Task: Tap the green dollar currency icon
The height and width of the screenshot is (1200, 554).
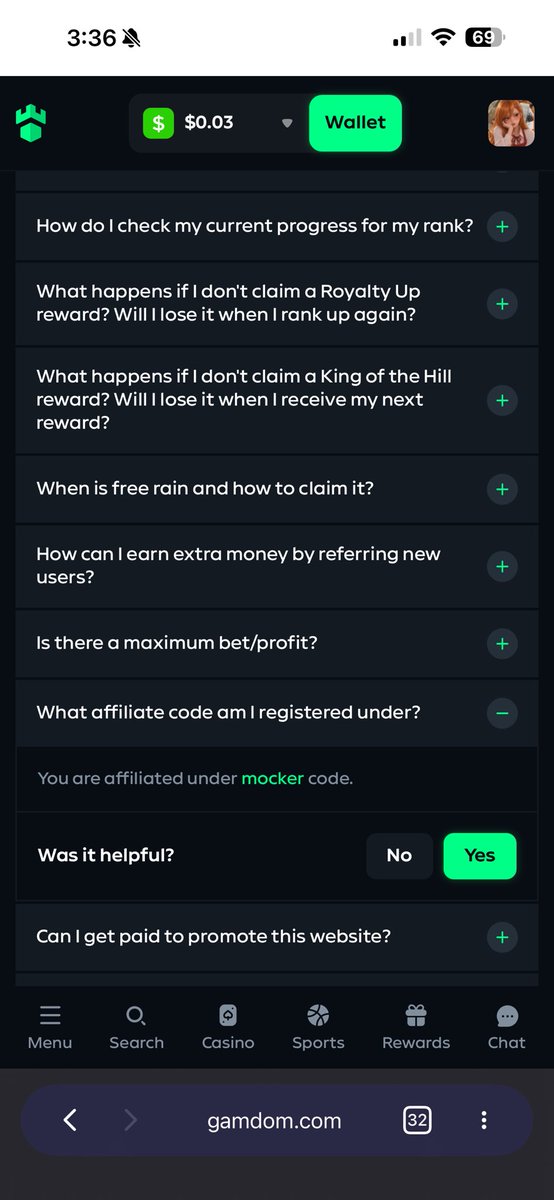Action: (158, 123)
